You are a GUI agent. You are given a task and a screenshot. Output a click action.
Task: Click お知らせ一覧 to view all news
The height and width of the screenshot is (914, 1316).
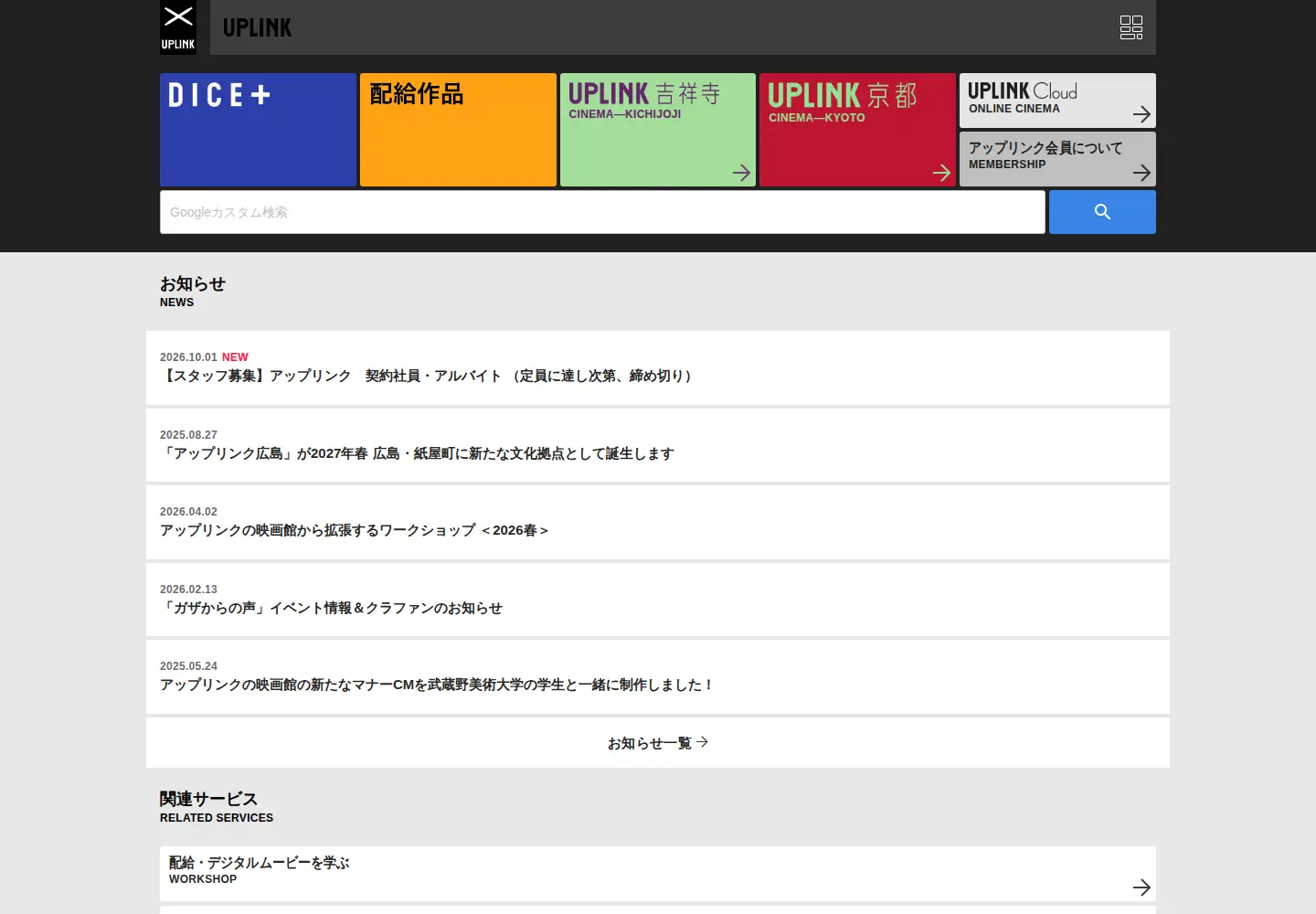pyautogui.click(x=658, y=743)
